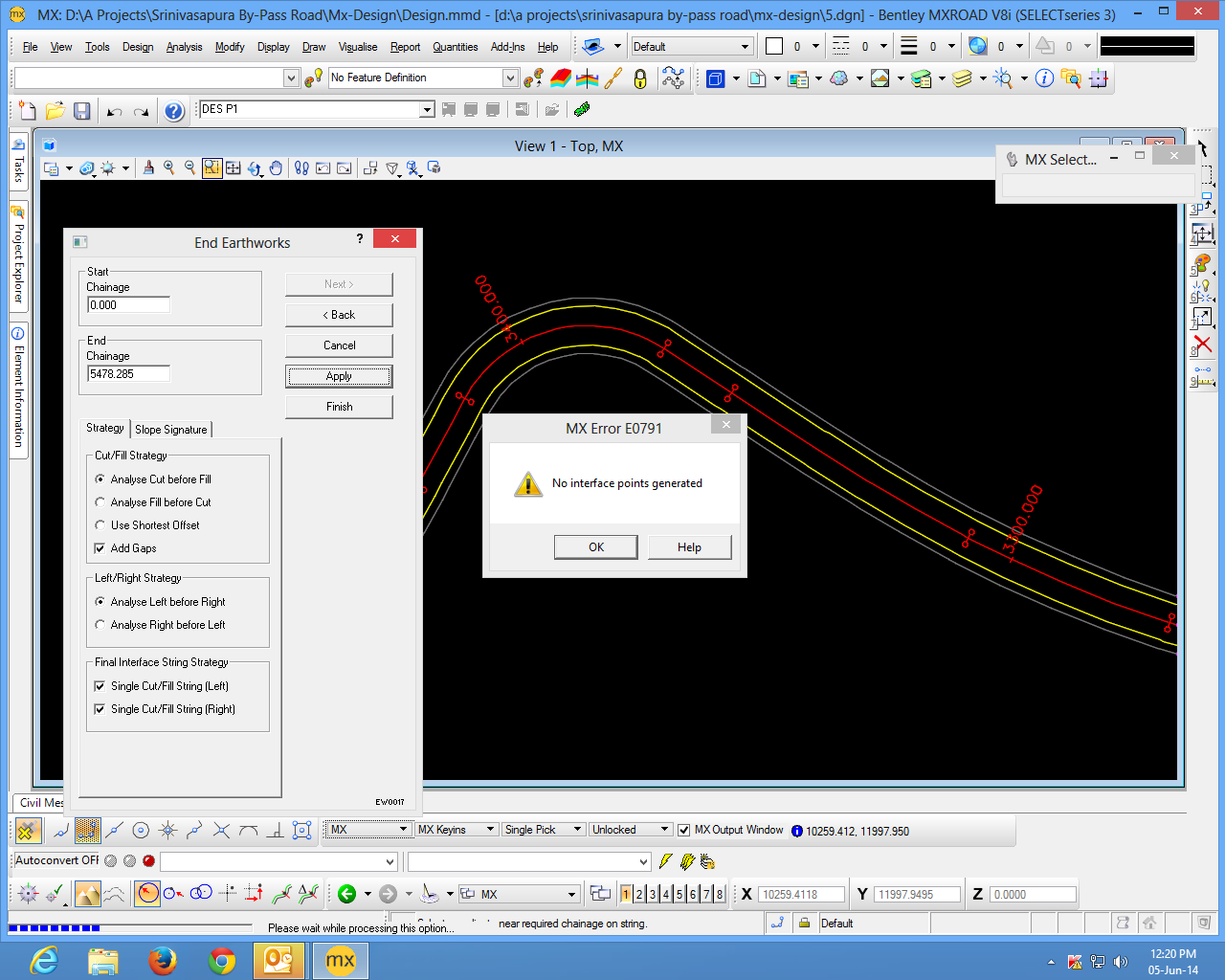Viewport: 1225px width, 980px height.
Task: Select the Pan View hand tool
Action: point(276,168)
